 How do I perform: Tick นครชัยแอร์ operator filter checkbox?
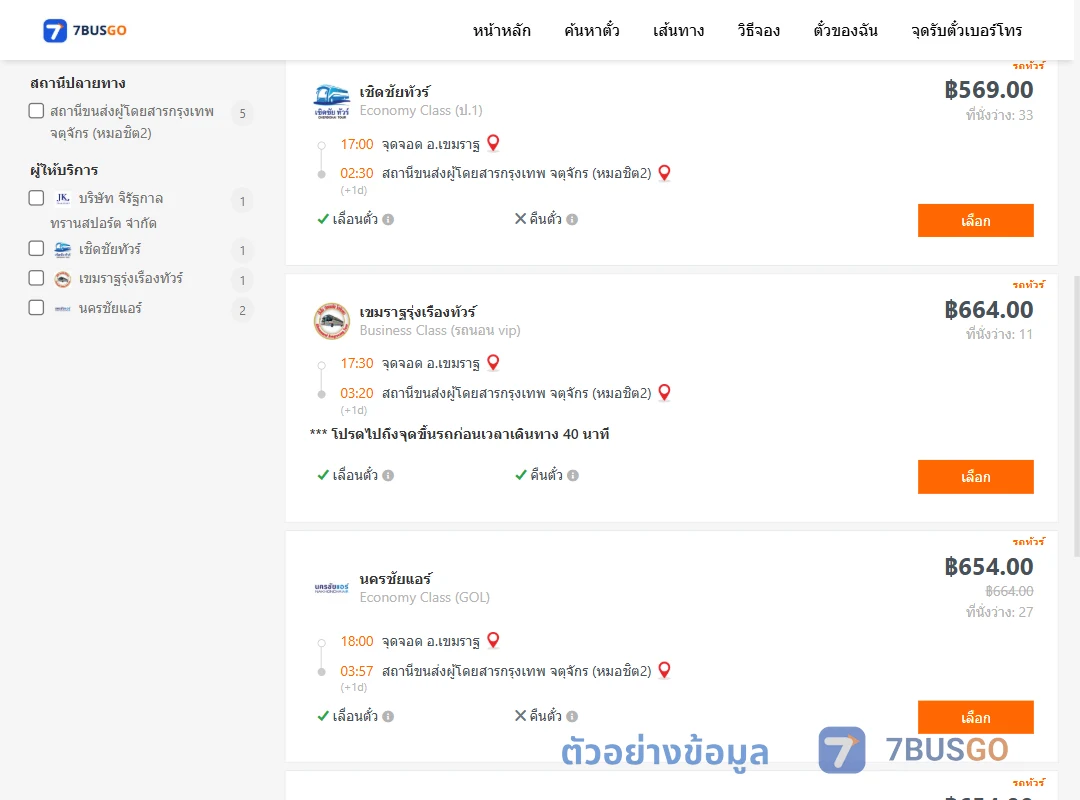point(37,308)
